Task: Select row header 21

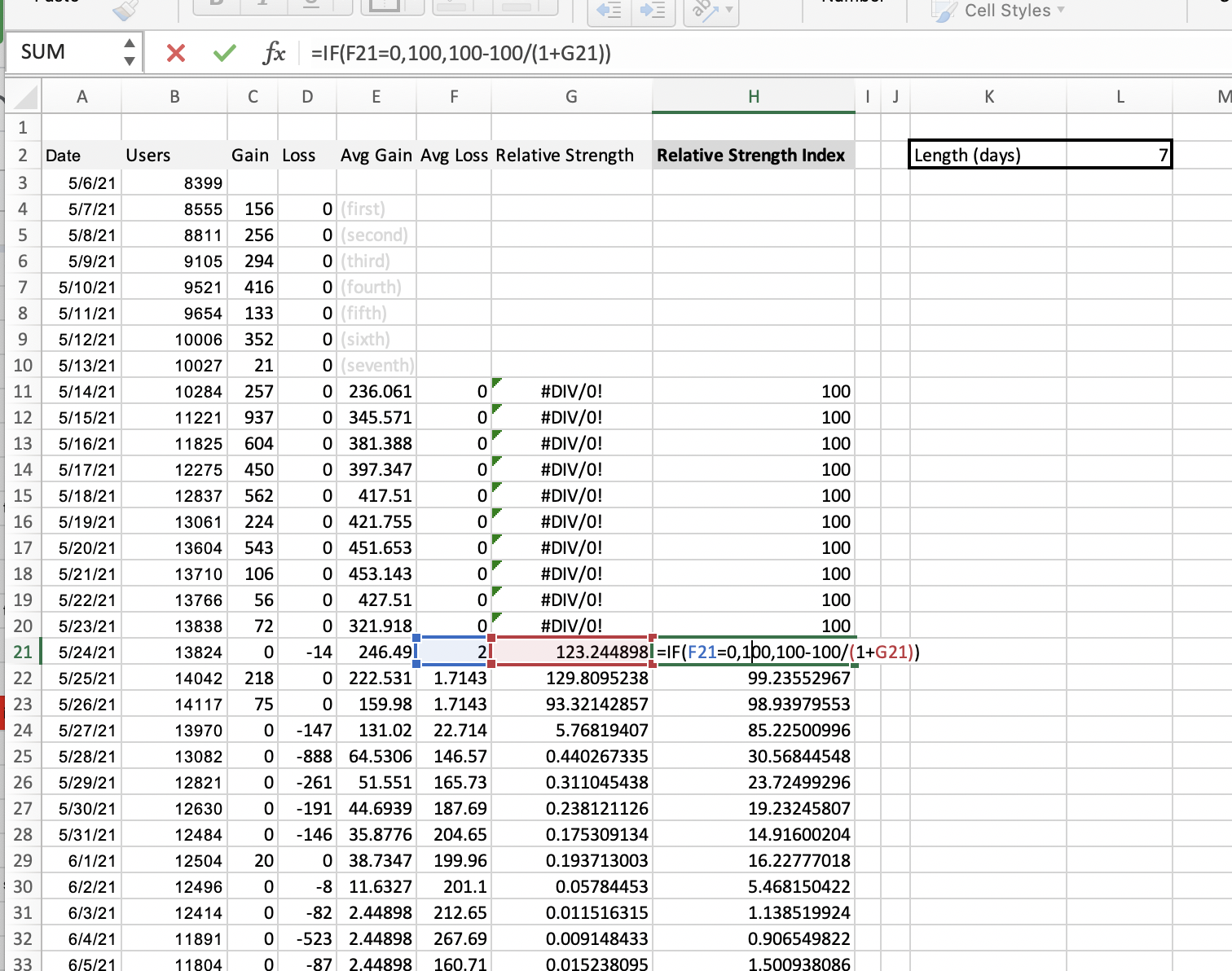Action: tap(23, 652)
